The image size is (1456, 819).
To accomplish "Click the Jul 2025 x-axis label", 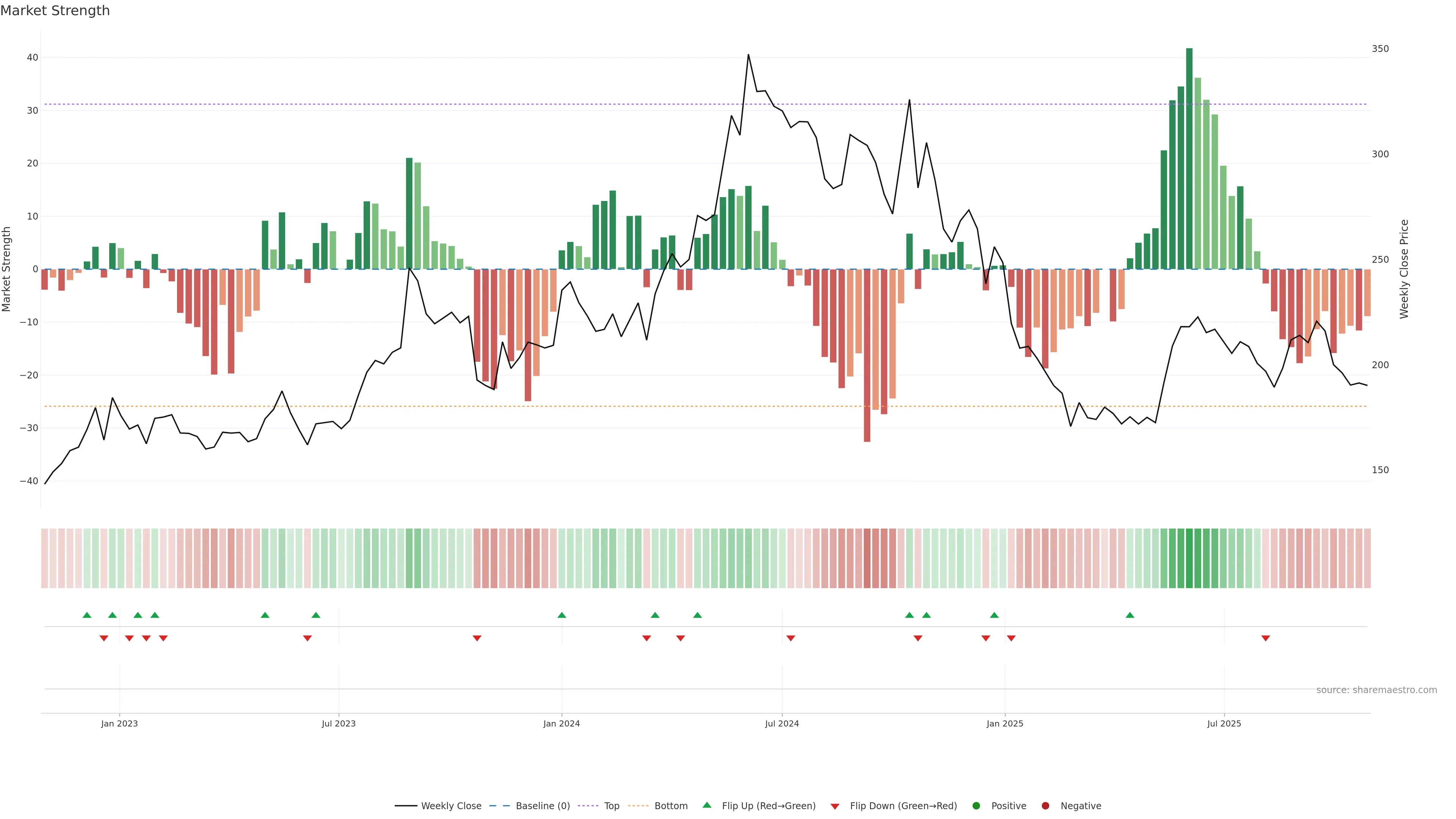I will (x=1224, y=723).
